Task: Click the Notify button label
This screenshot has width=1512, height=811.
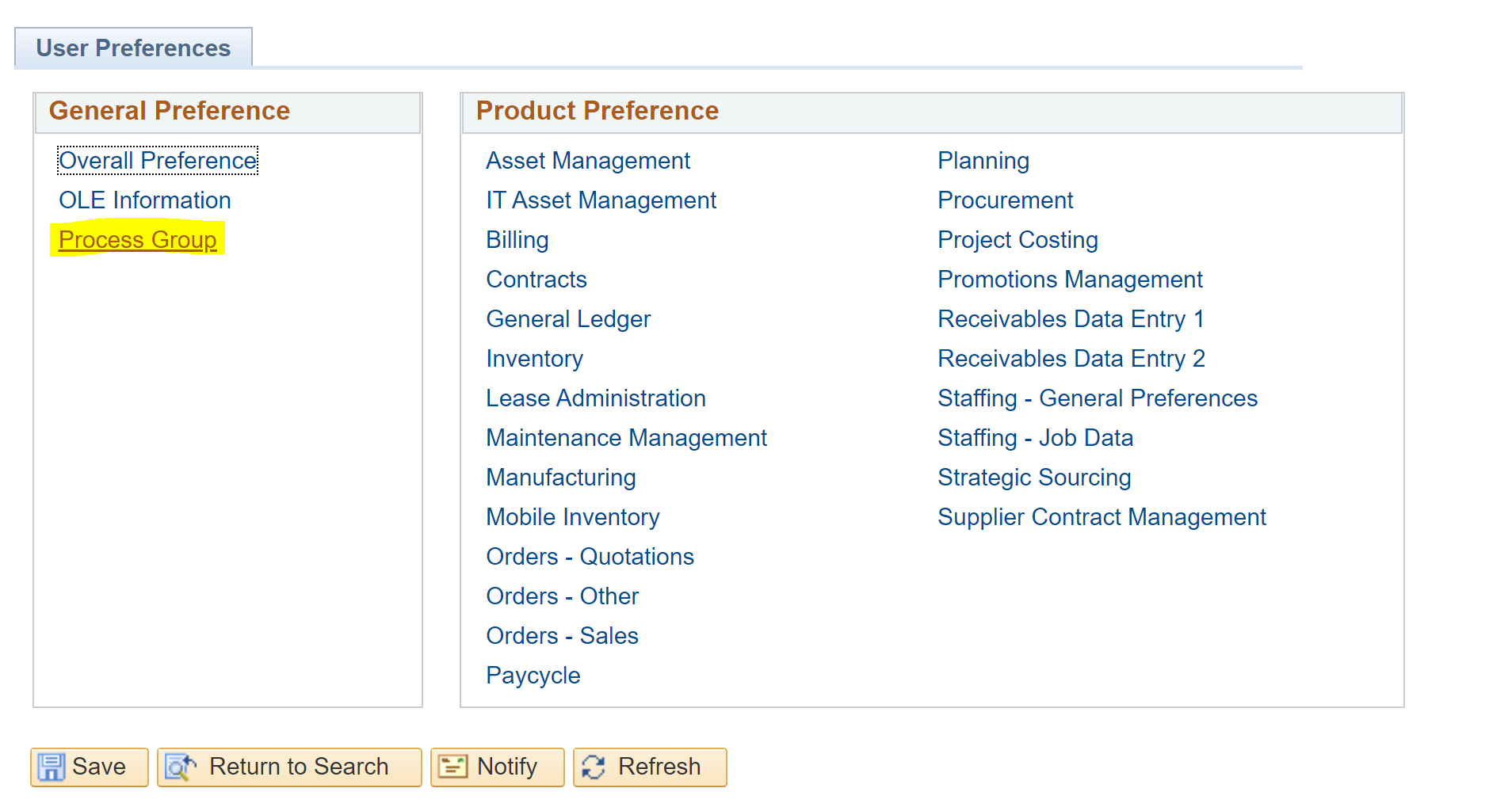Action: click(x=507, y=767)
